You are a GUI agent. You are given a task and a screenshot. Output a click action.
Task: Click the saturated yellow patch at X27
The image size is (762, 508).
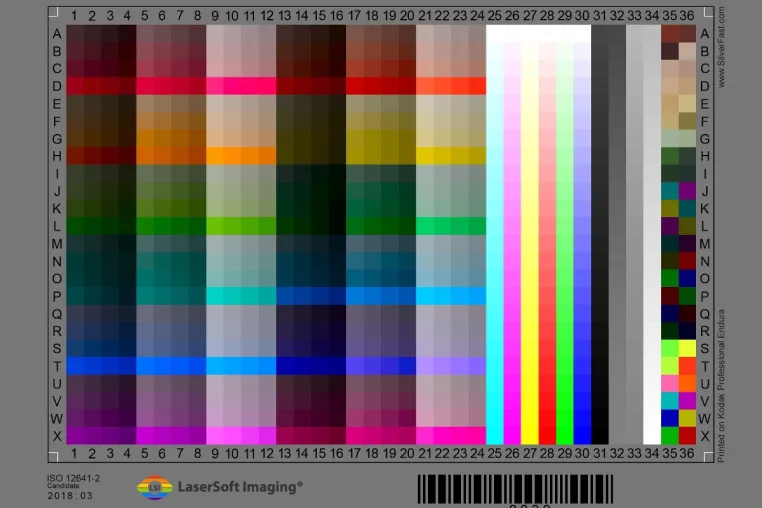coord(530,436)
